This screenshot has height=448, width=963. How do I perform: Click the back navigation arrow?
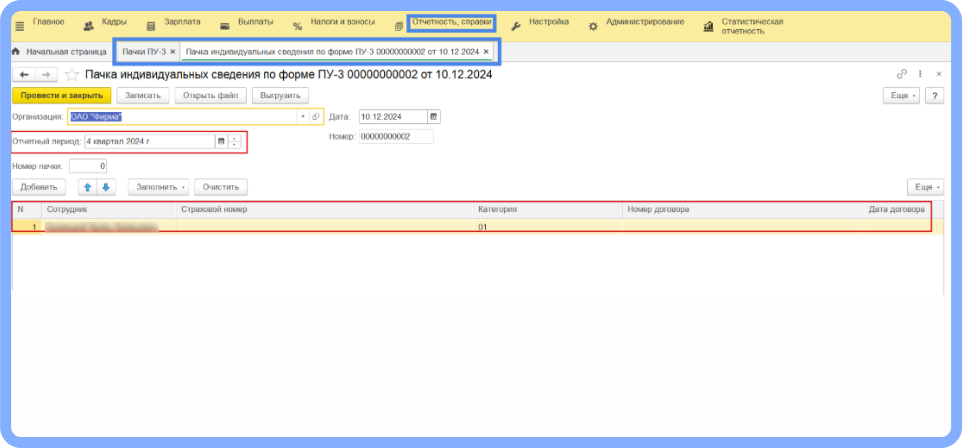click(24, 75)
